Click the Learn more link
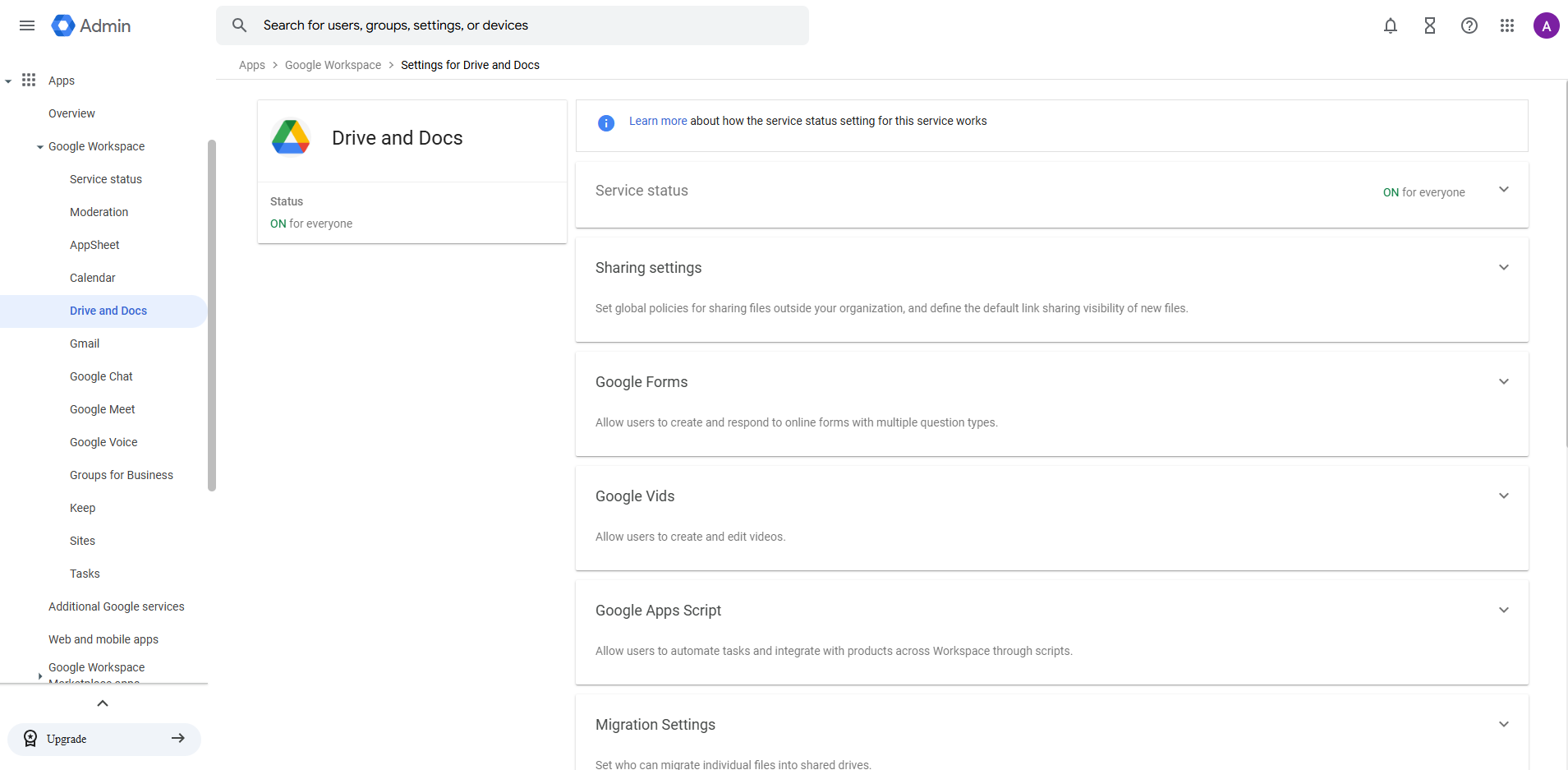The width and height of the screenshot is (1568, 770). tap(658, 121)
